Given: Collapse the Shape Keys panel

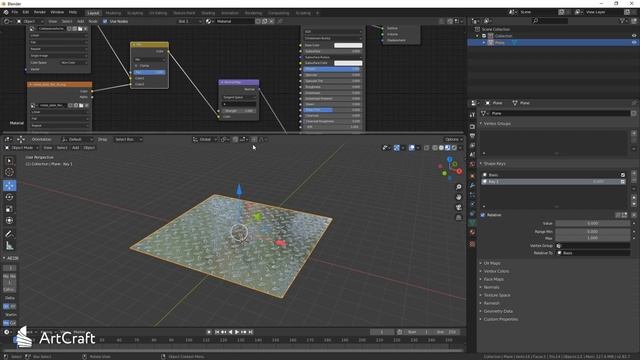Looking at the screenshot, I should (494, 164).
